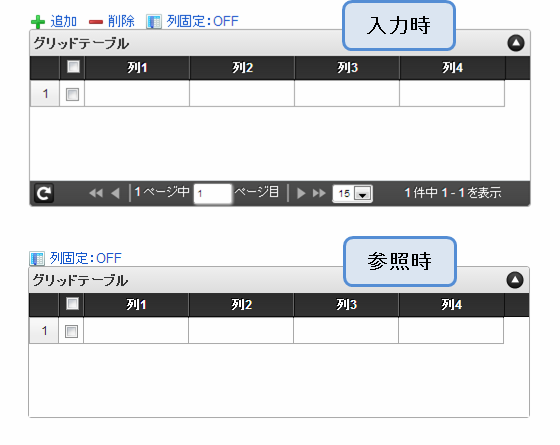This screenshot has width=560, height=445.
Task: Click column-freeze icon above input-mode grid
Action: [154, 22]
